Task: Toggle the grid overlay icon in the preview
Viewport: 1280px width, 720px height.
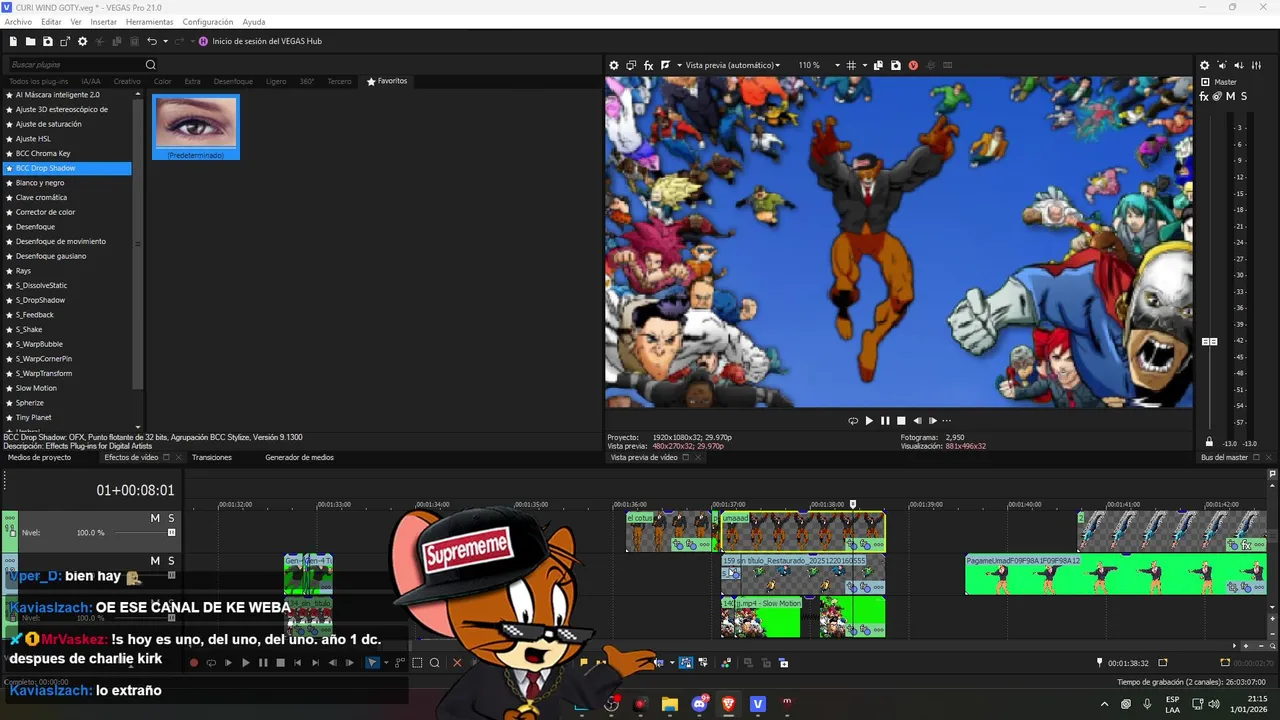Action: pos(851,65)
